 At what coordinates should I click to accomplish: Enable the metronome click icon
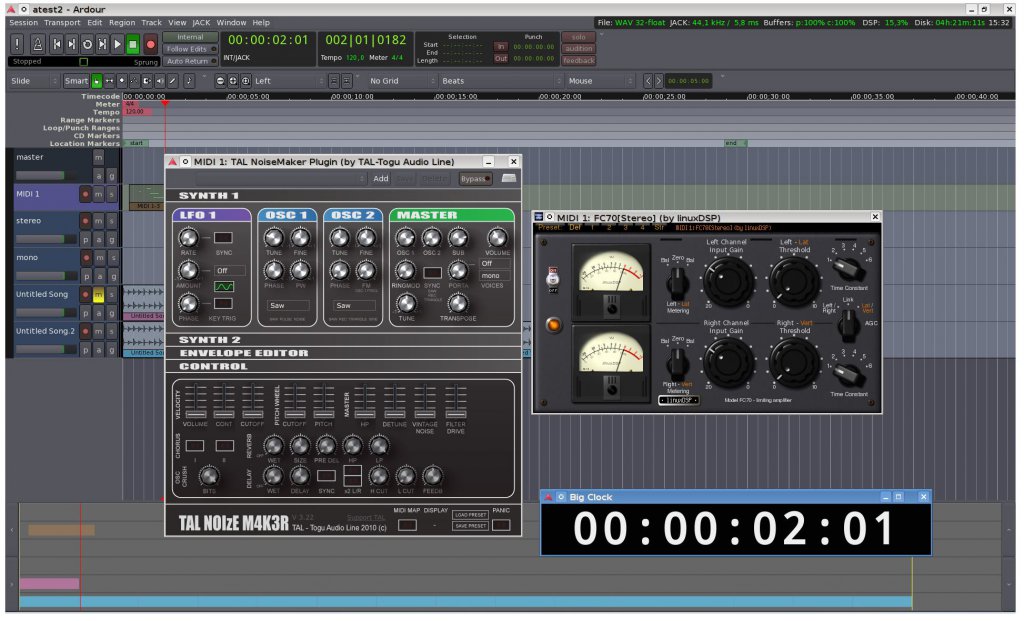(x=38, y=44)
